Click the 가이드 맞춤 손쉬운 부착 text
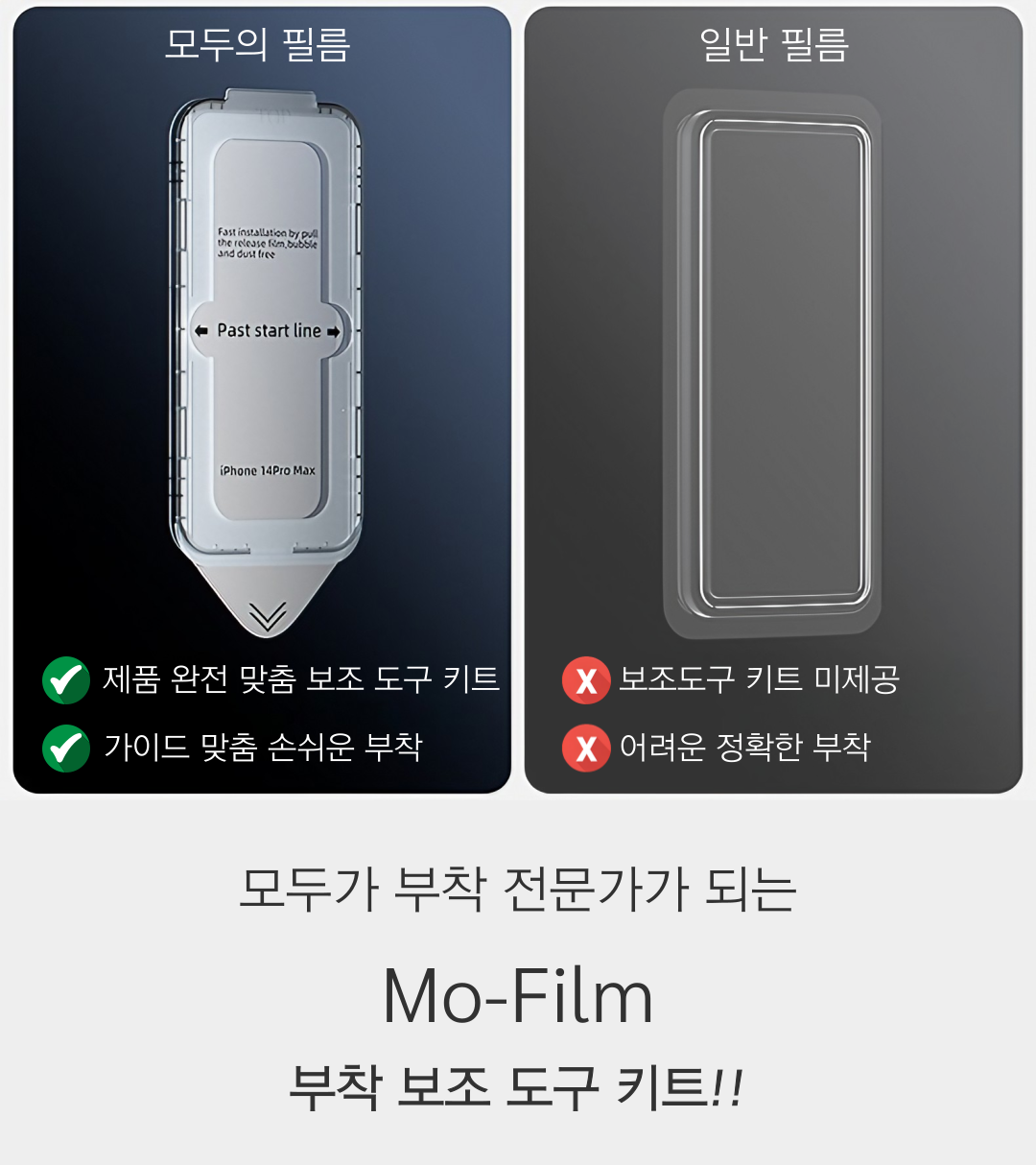 (263, 747)
